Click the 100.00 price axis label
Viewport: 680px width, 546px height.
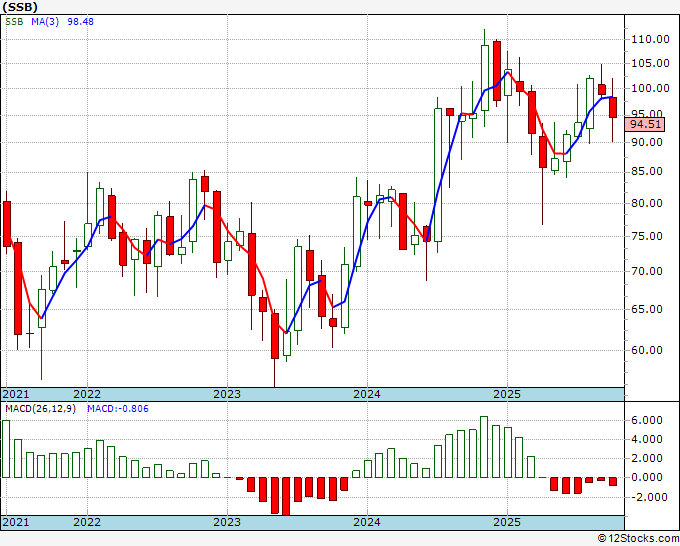pos(650,88)
